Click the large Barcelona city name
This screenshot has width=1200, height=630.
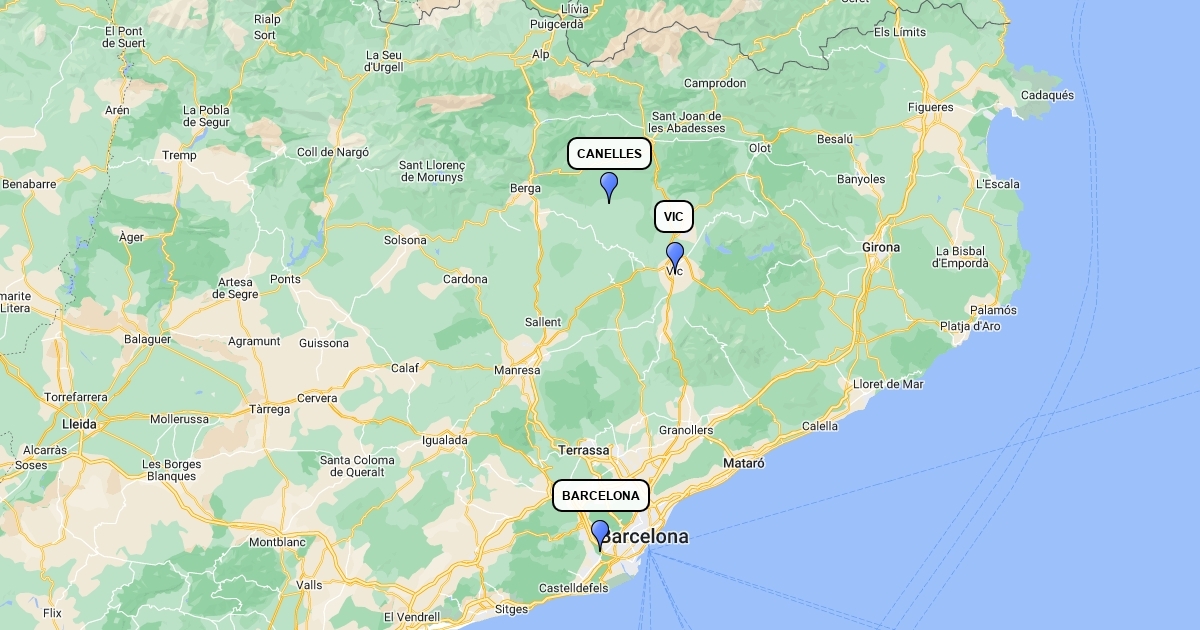pyautogui.click(x=645, y=537)
